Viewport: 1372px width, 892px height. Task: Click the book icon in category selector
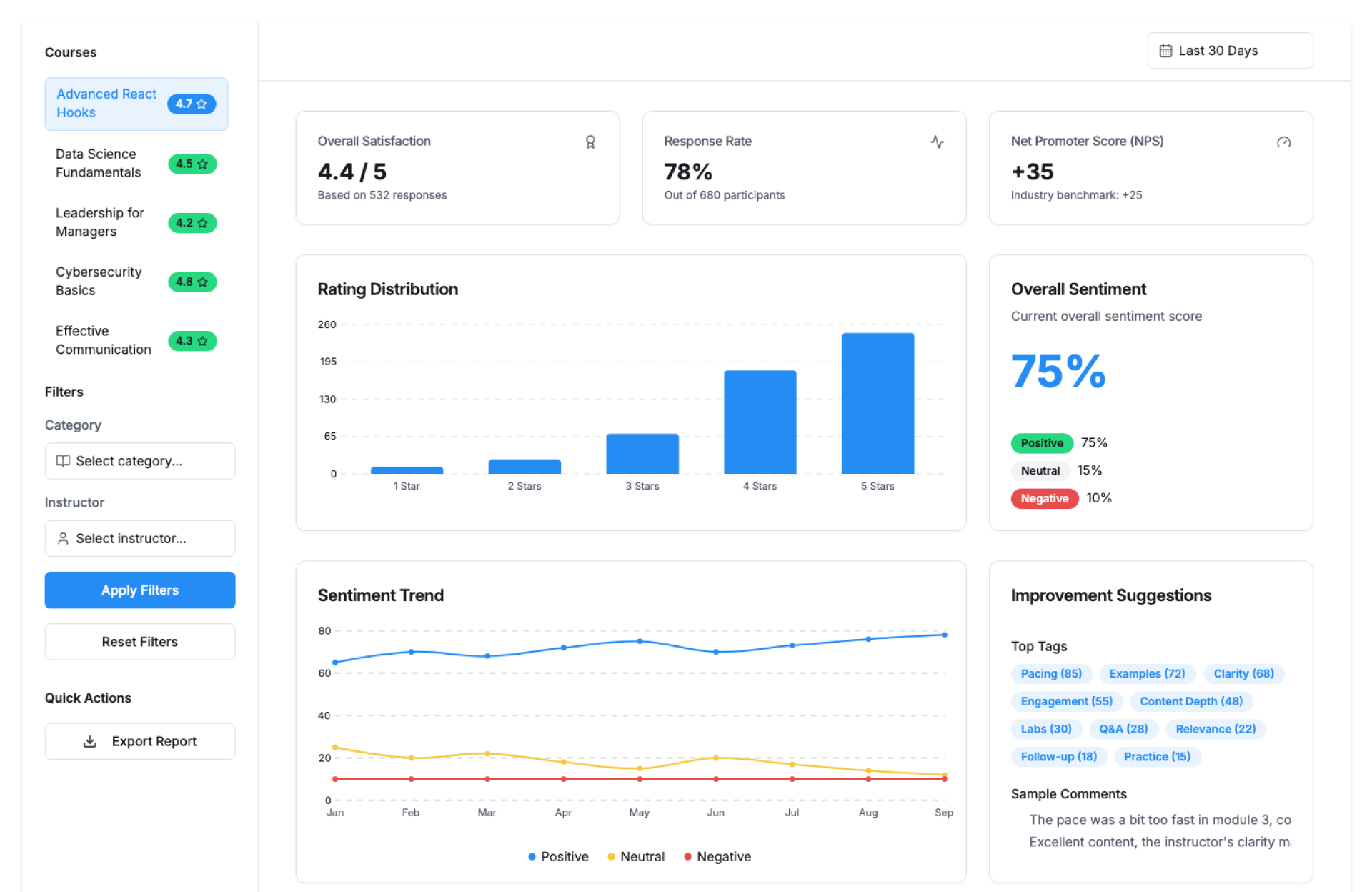(x=63, y=461)
